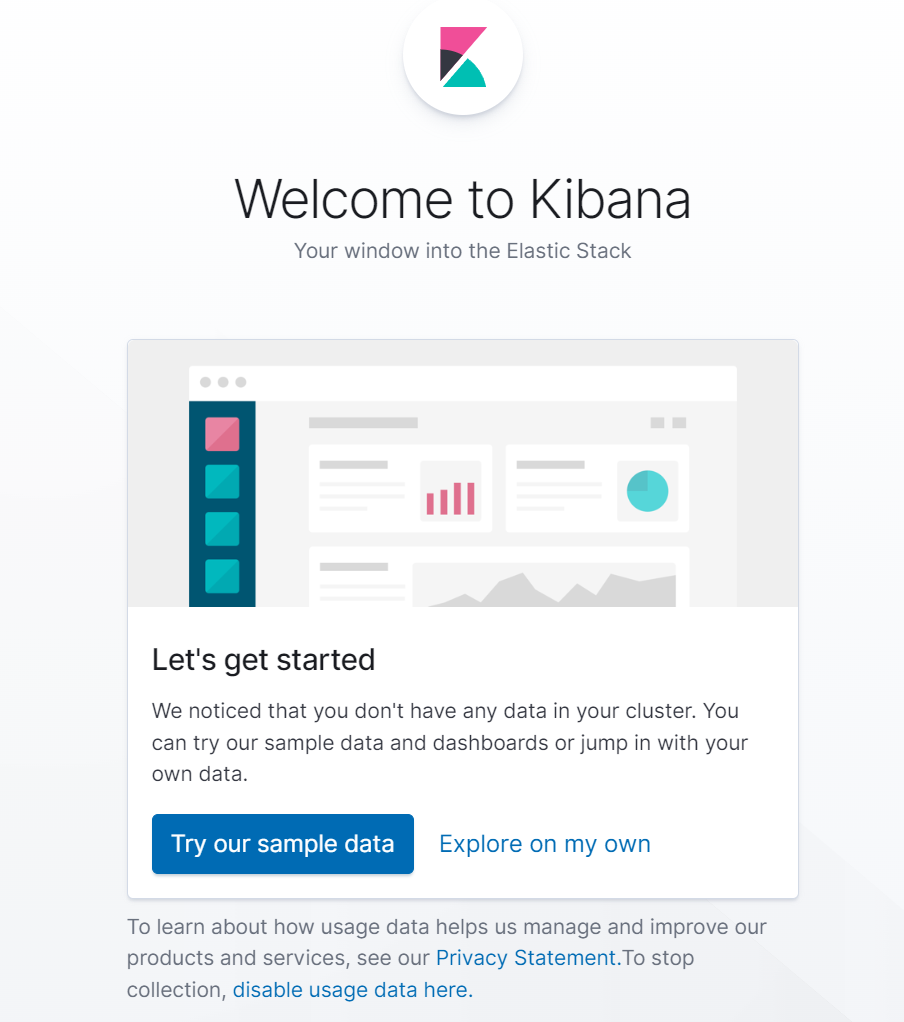The height and width of the screenshot is (1022, 904).
Task: Click the Kibana logo at the top
Action: [462, 57]
